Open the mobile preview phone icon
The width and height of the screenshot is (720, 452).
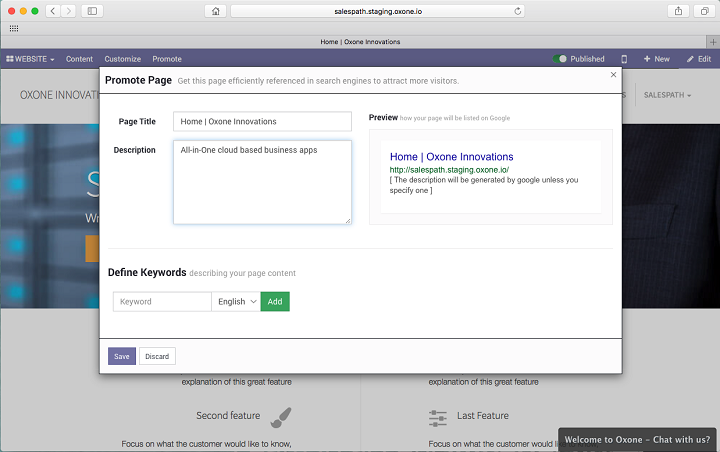coord(624,59)
